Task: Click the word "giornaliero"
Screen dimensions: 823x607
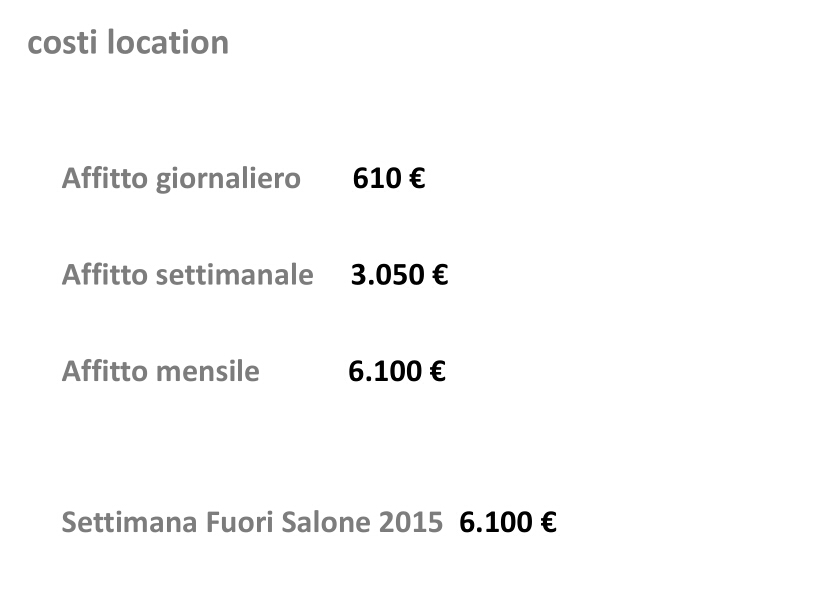Action: [x=228, y=180]
